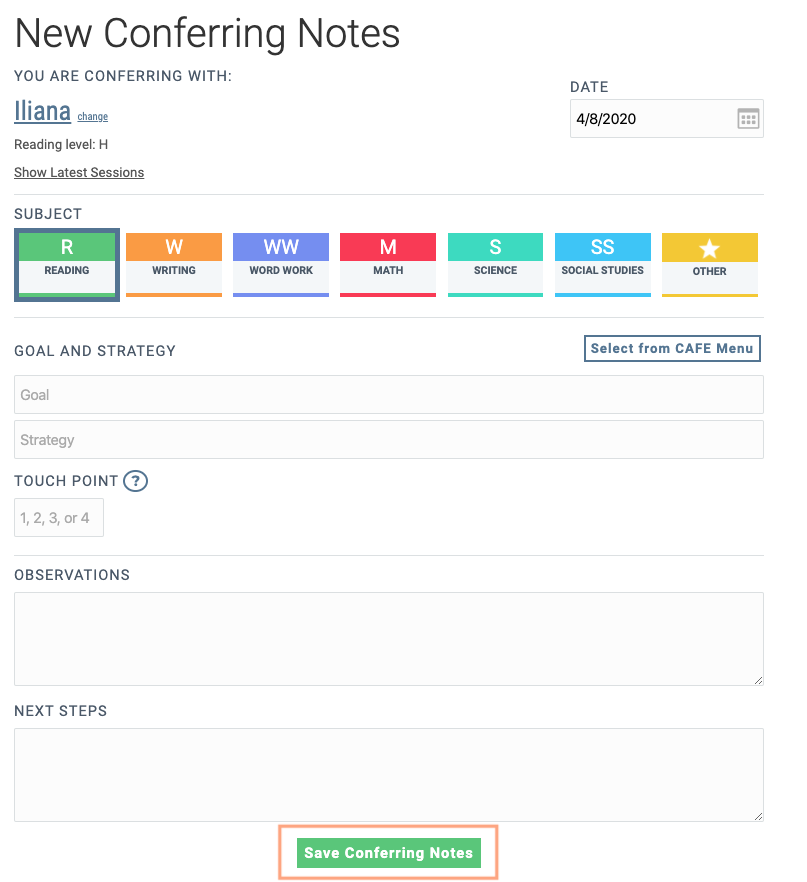Open the calendar icon next to Date
The height and width of the screenshot is (882, 807).
click(x=747, y=118)
